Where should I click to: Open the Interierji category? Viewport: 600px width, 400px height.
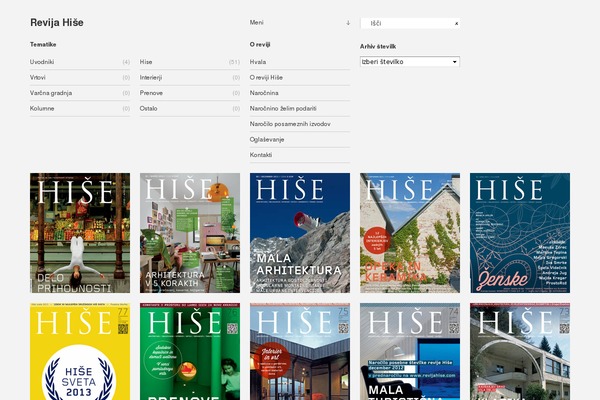click(x=190, y=78)
